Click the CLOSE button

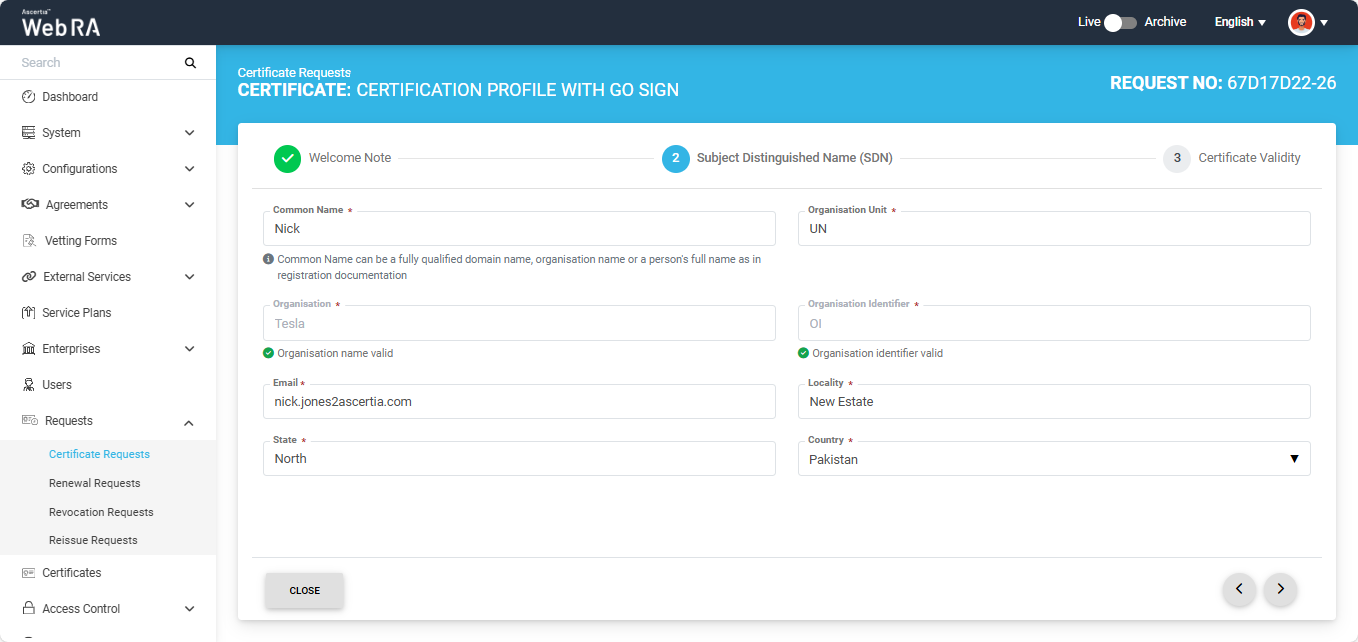pos(304,590)
